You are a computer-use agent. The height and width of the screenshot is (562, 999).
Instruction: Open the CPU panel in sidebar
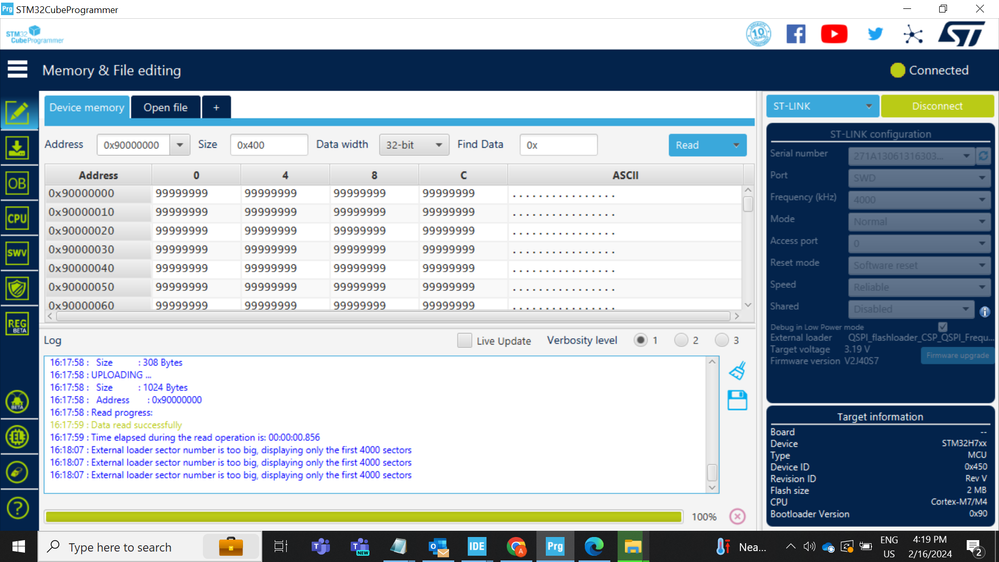click(17, 219)
